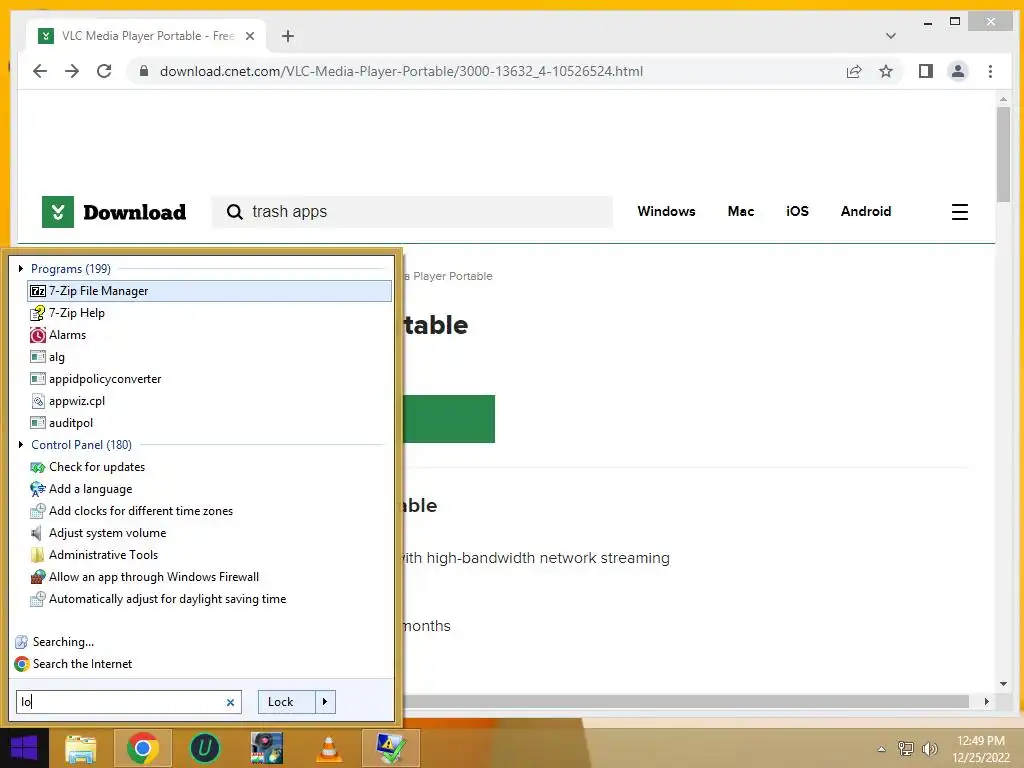View site security lock info
Screen dimensions: 1024x768
coord(144,71)
